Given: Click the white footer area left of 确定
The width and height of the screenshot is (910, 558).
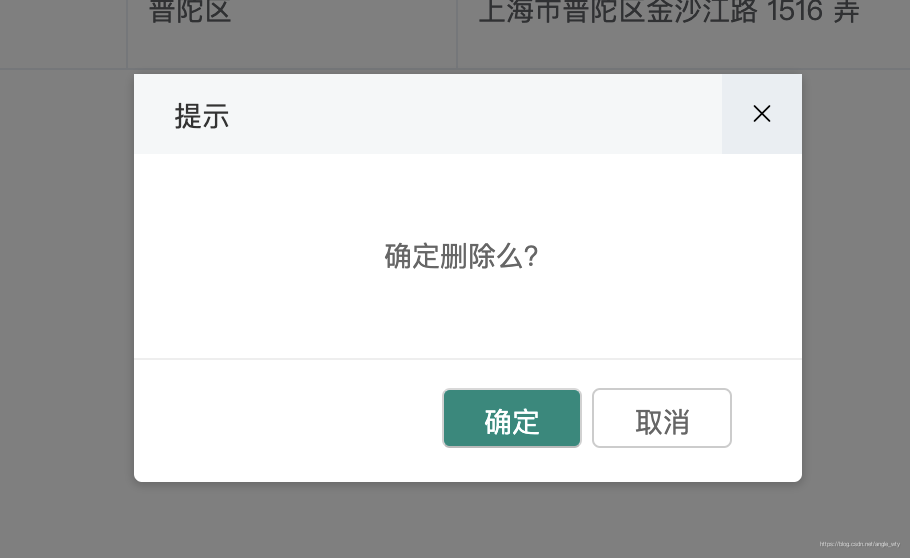Looking at the screenshot, I should click(x=288, y=420).
